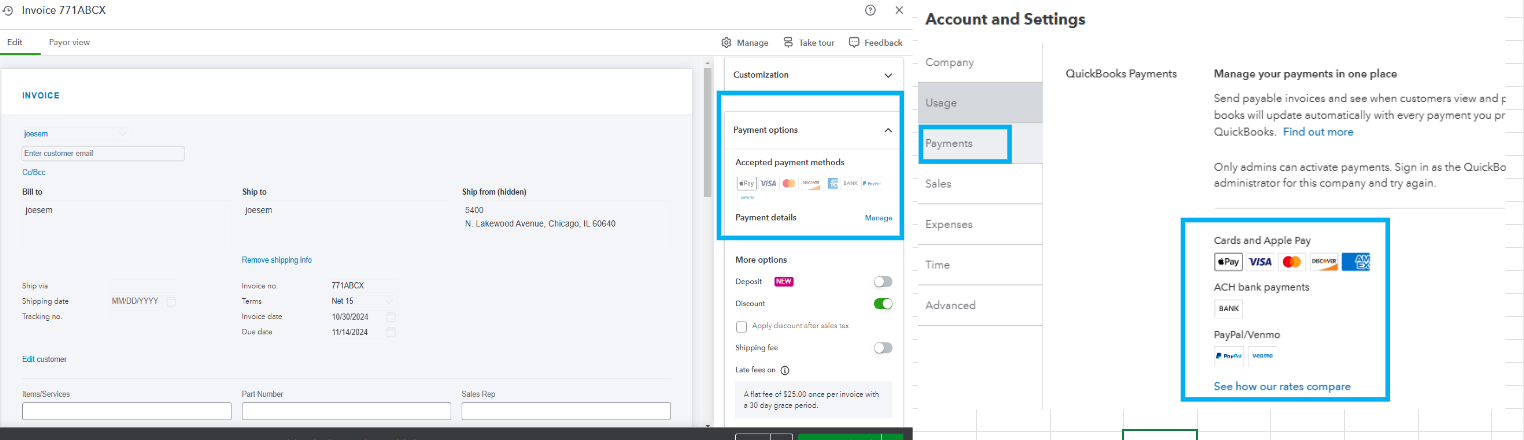Viewport: 1524px width, 440px height.
Task: Click the Discover logo in Account and Settings
Action: click(1324, 262)
